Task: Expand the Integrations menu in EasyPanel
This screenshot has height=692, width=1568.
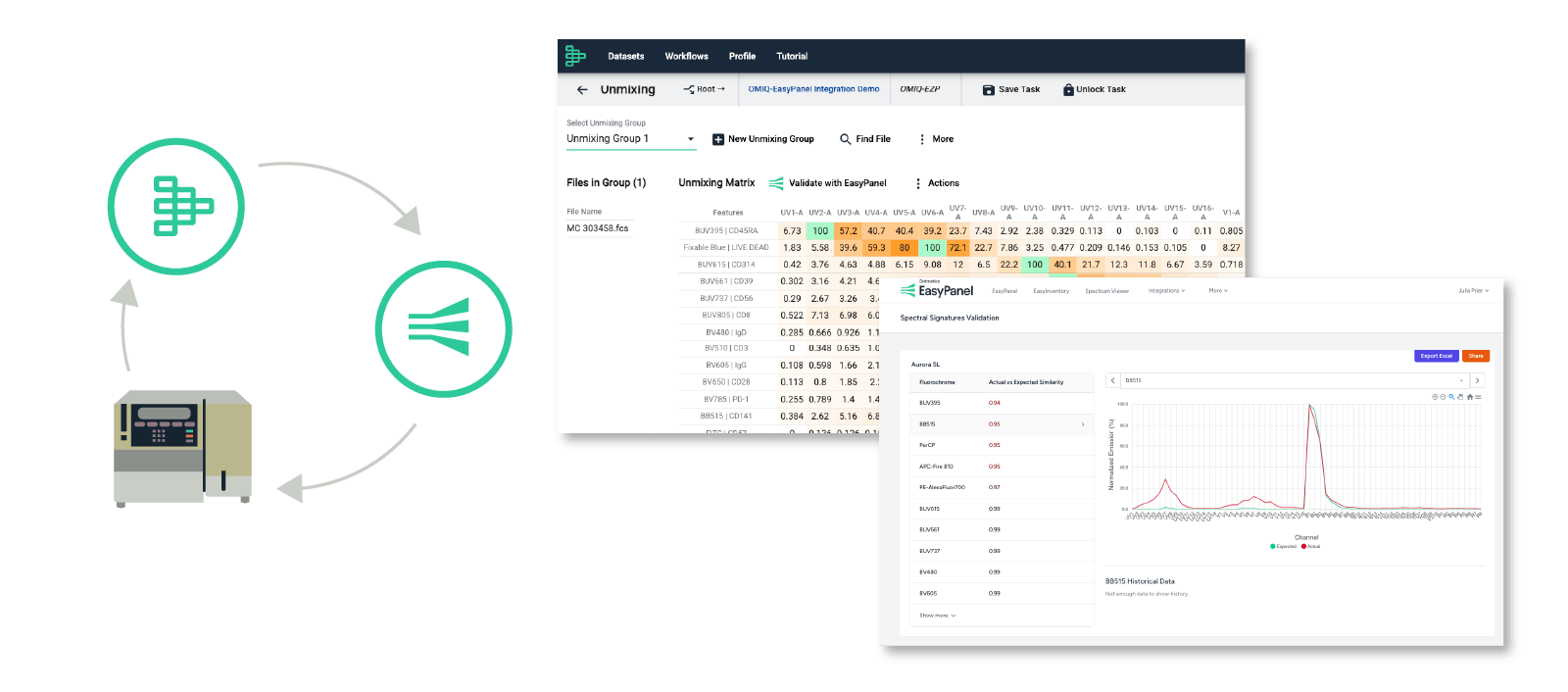Action: [x=1166, y=291]
